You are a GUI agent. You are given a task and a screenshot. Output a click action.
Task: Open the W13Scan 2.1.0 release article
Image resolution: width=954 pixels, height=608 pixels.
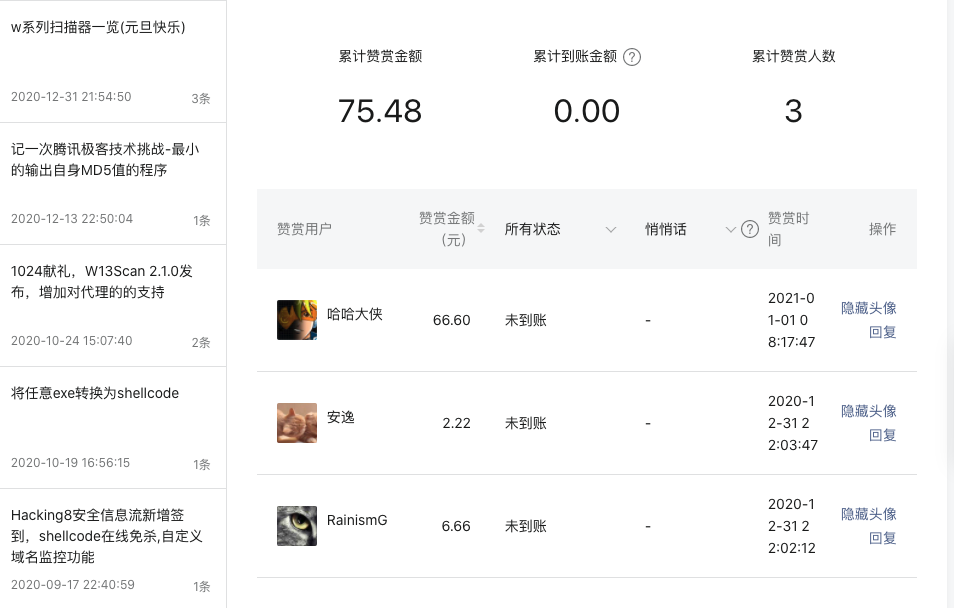[113, 306]
